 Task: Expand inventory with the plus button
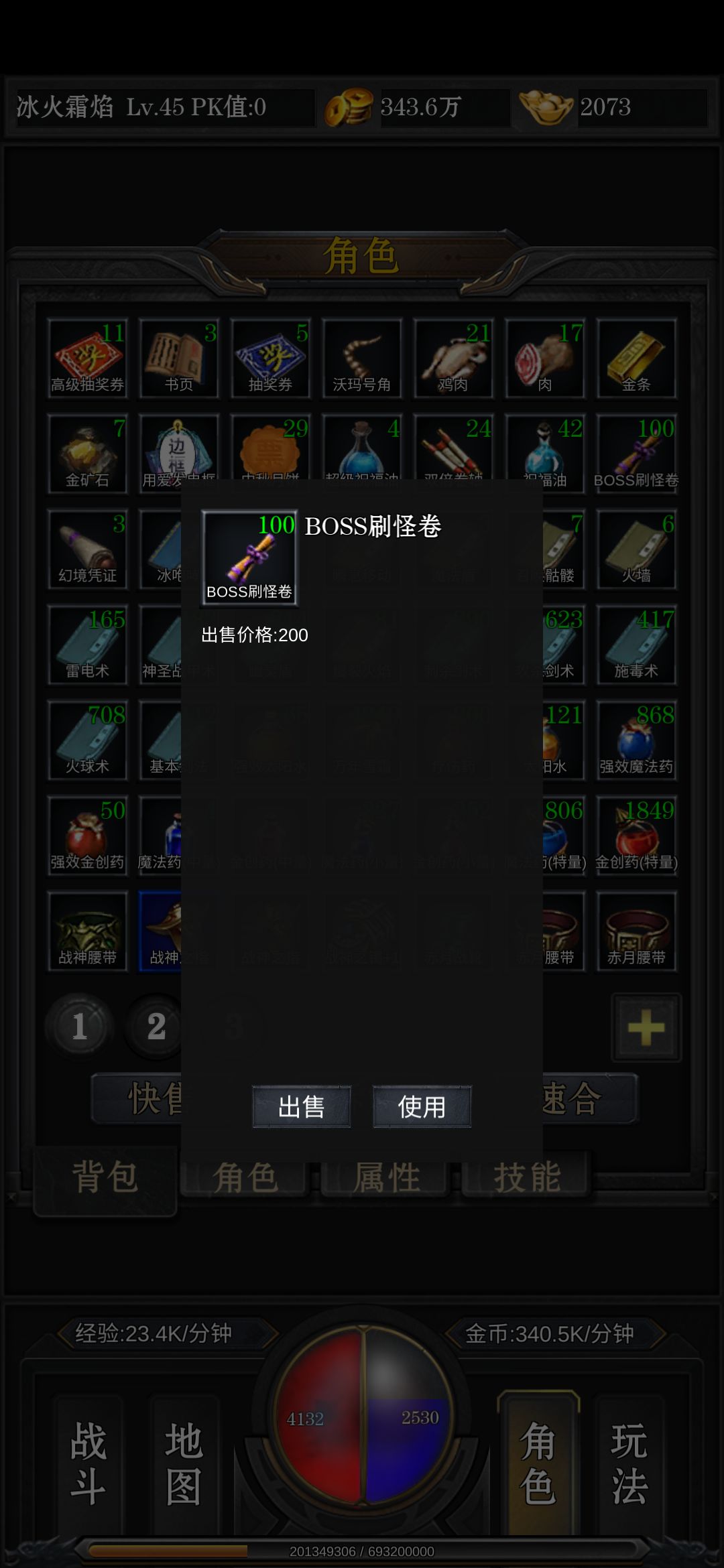tap(646, 1028)
